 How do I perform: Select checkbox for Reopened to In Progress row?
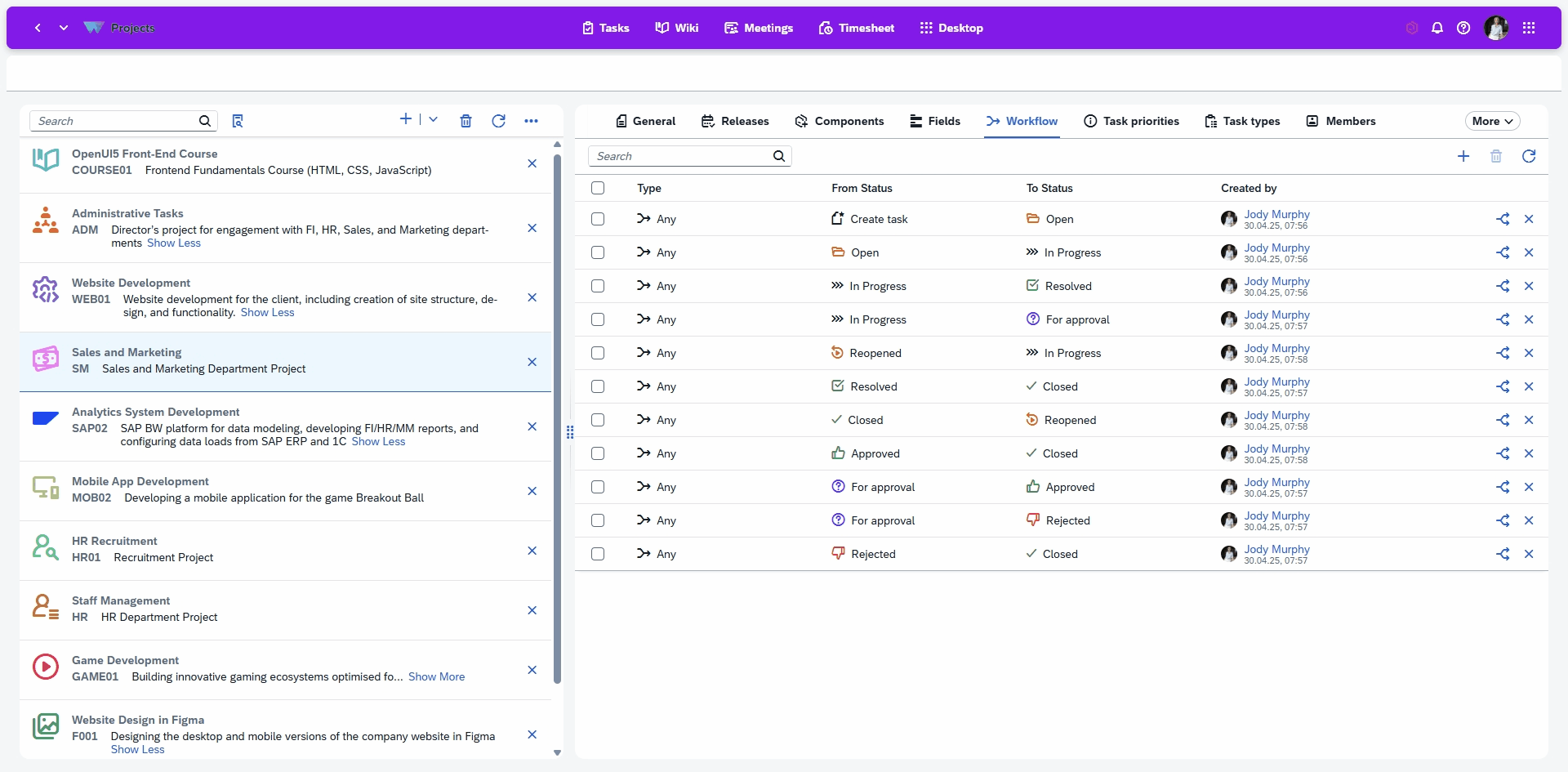(x=598, y=353)
